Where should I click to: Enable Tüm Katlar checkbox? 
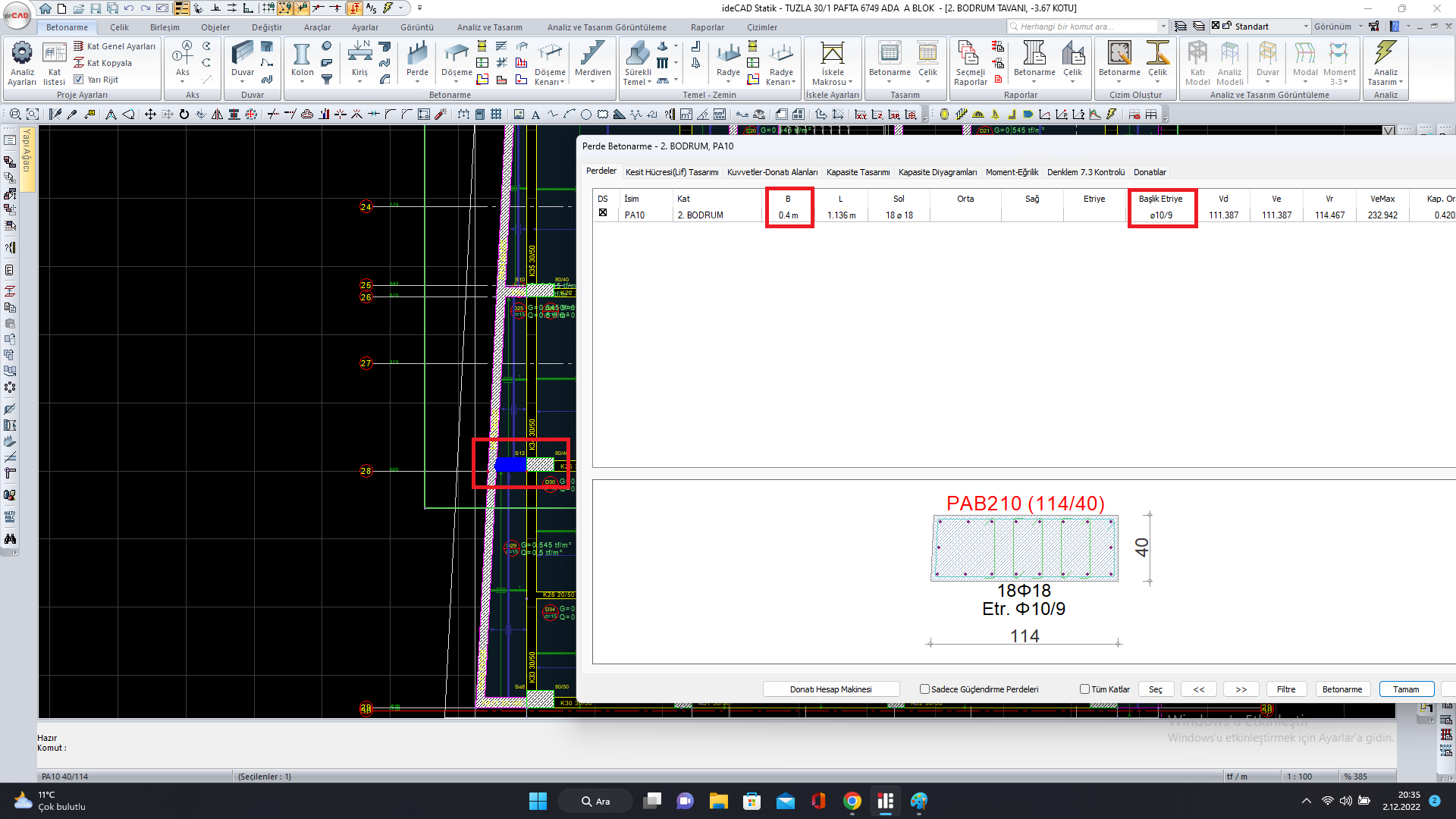coord(1084,689)
